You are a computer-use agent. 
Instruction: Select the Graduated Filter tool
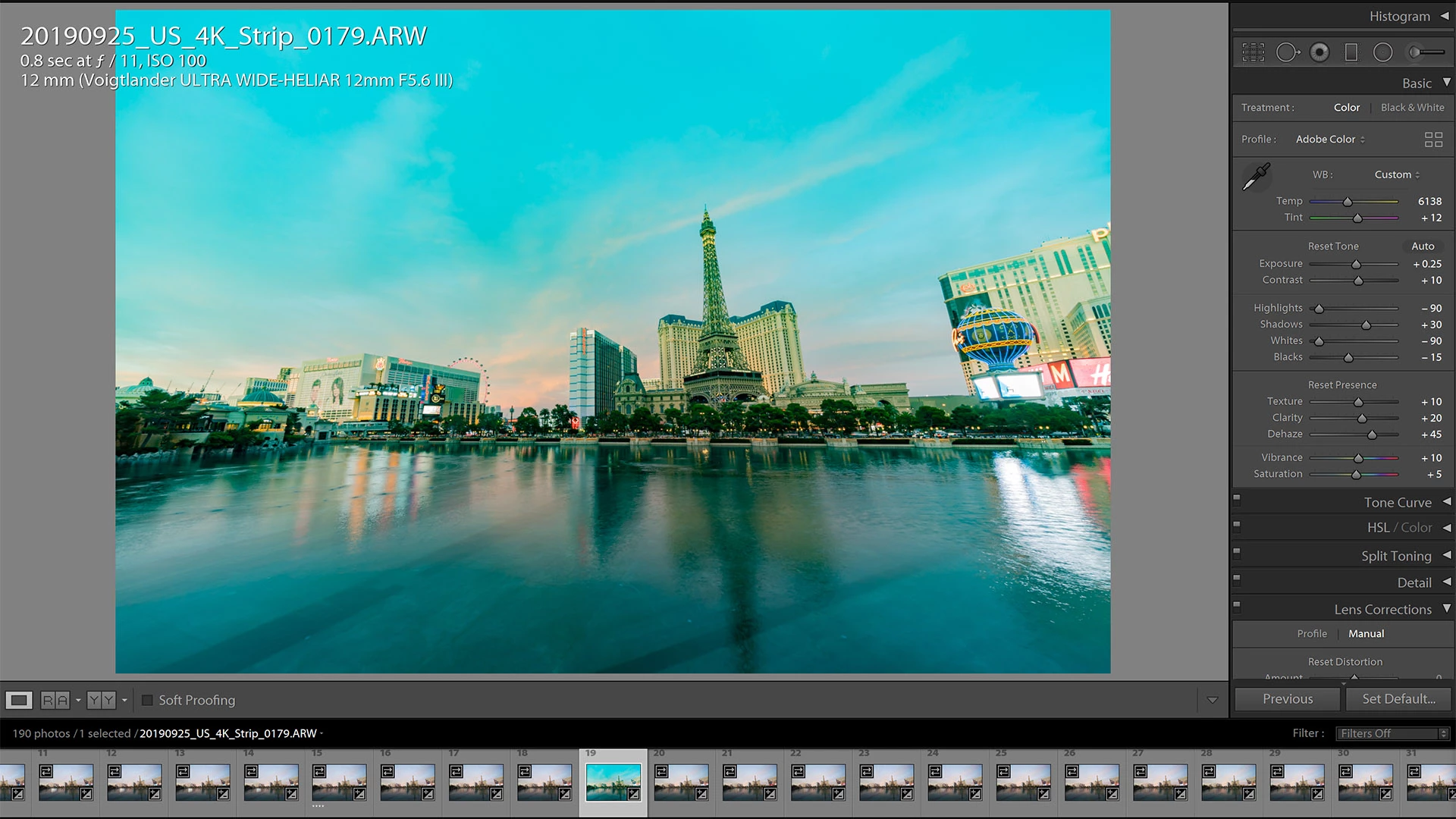pos(1351,52)
